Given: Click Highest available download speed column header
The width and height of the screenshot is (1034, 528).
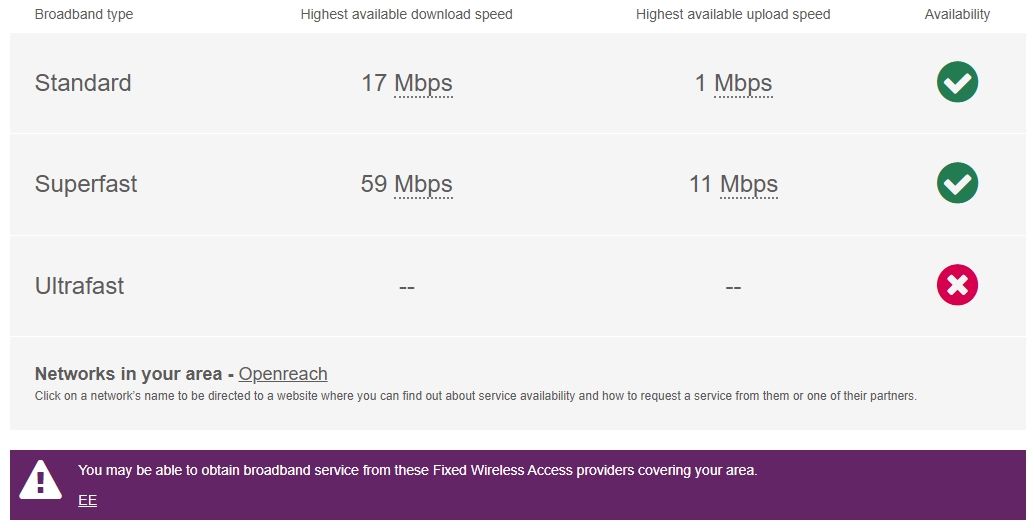Looking at the screenshot, I should 406,15.
